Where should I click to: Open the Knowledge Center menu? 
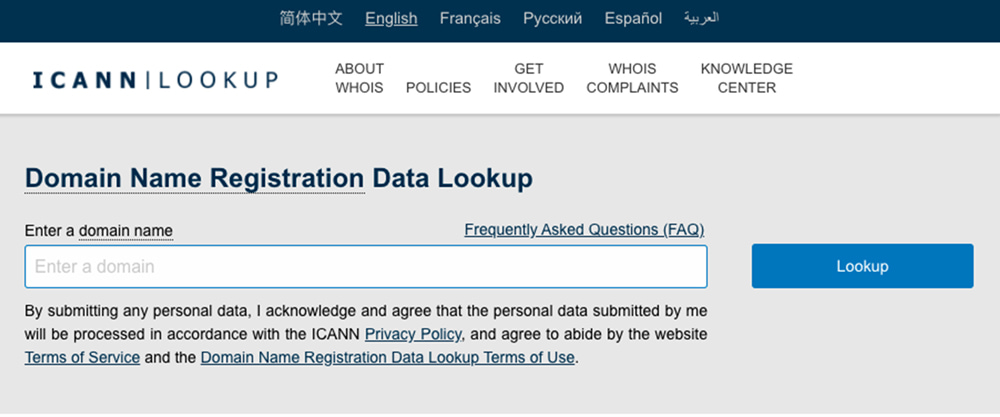click(746, 78)
